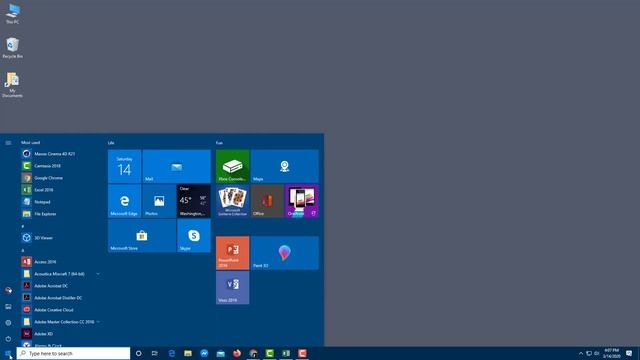Image resolution: width=640 pixels, height=360 pixels.
Task: Launch 3D Viewer from the app list
Action: (x=60, y=238)
